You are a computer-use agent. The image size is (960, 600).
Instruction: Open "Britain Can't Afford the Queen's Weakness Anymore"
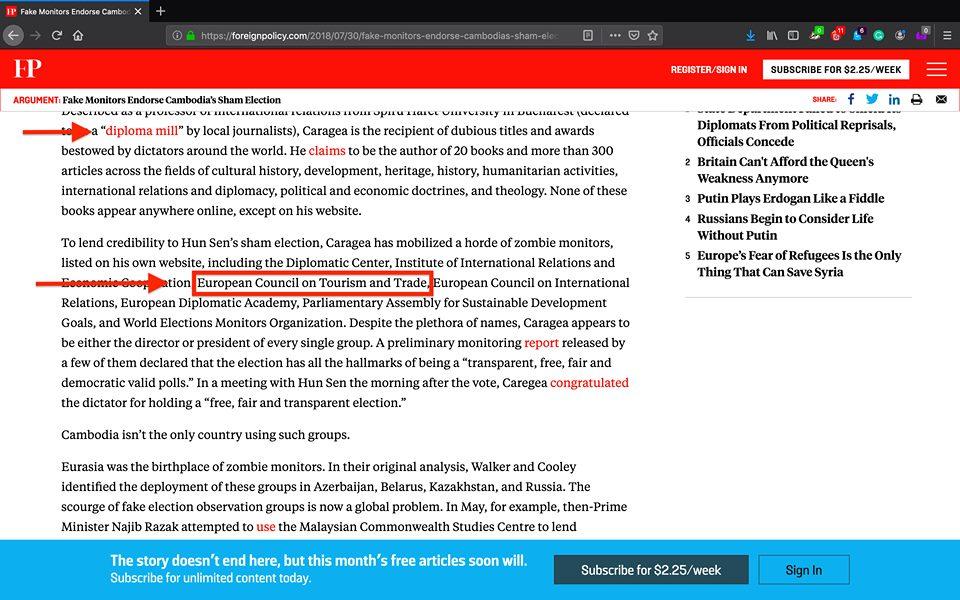click(785, 170)
